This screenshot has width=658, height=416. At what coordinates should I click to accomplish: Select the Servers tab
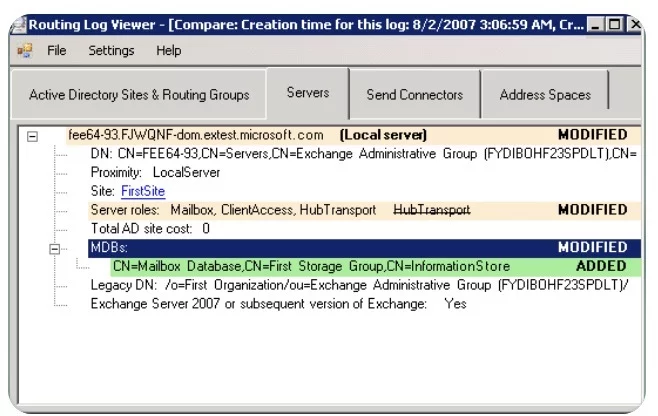point(308,93)
